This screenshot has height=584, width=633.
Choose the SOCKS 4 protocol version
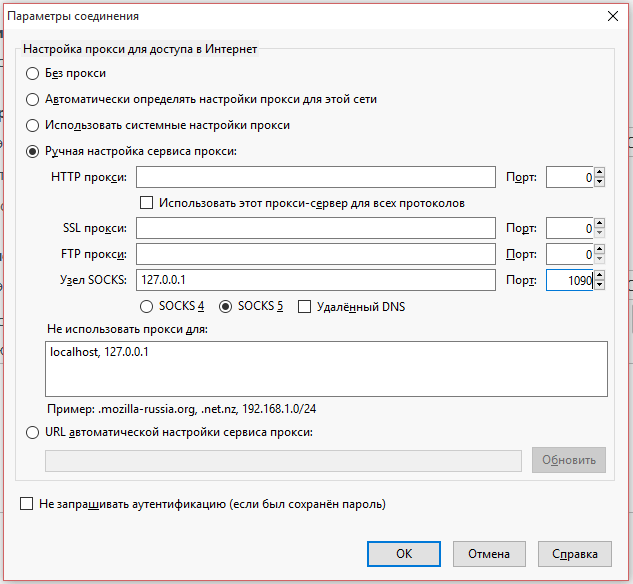pos(147,306)
